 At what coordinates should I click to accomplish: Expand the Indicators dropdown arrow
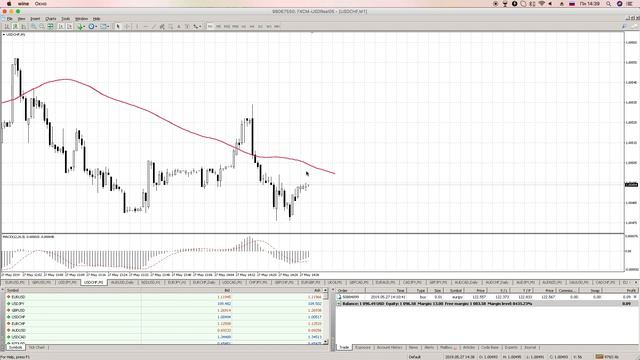click(84, 27)
